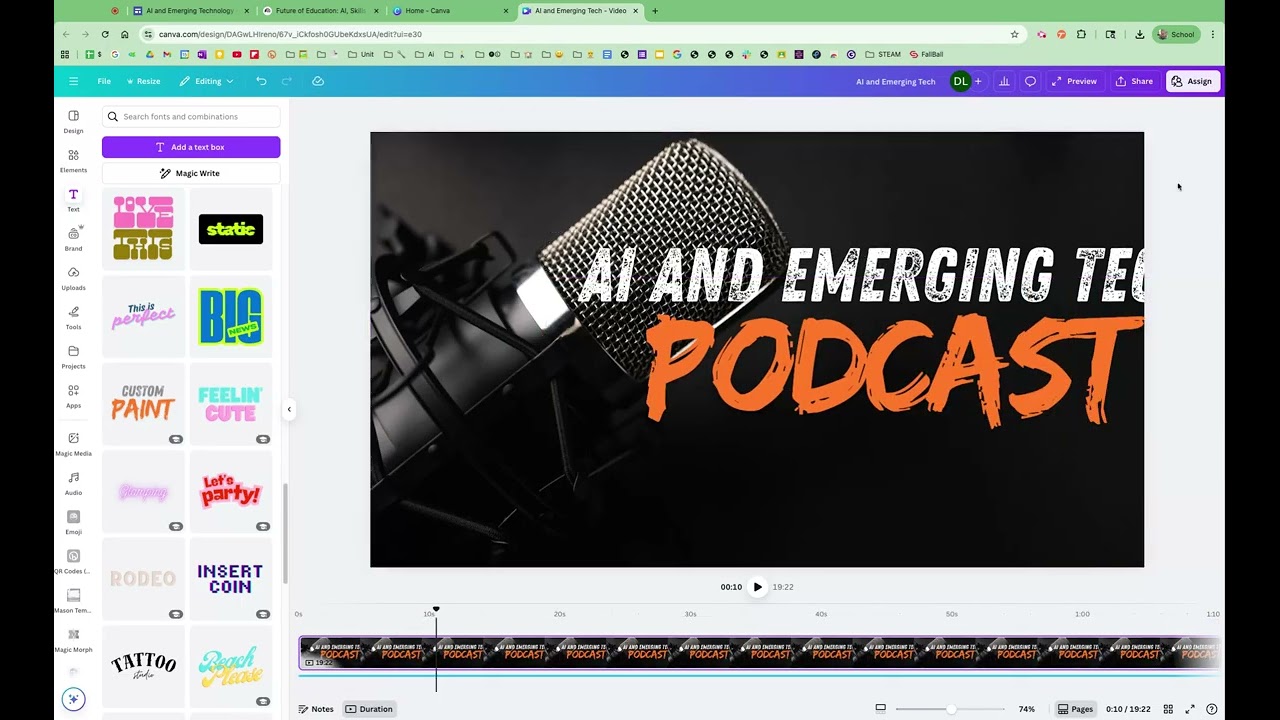Select the Text panel icon

tap(73, 200)
